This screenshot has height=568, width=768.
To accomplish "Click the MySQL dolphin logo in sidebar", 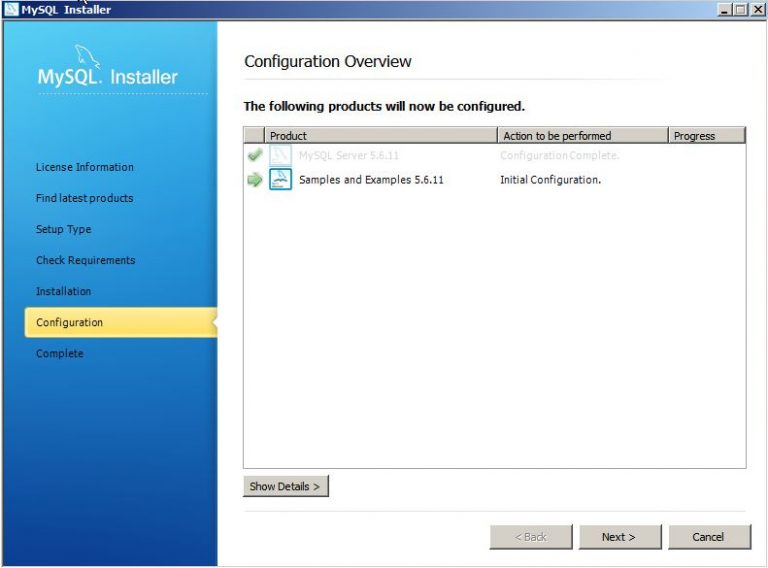I will (87, 56).
